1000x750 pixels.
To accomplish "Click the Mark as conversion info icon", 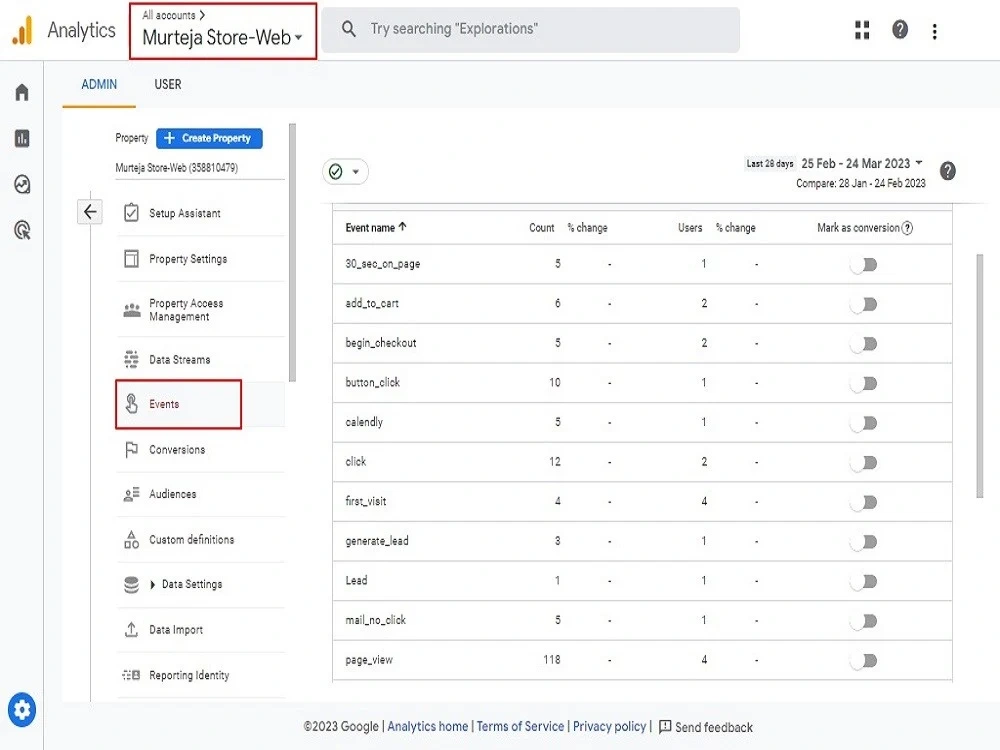I will tap(907, 228).
